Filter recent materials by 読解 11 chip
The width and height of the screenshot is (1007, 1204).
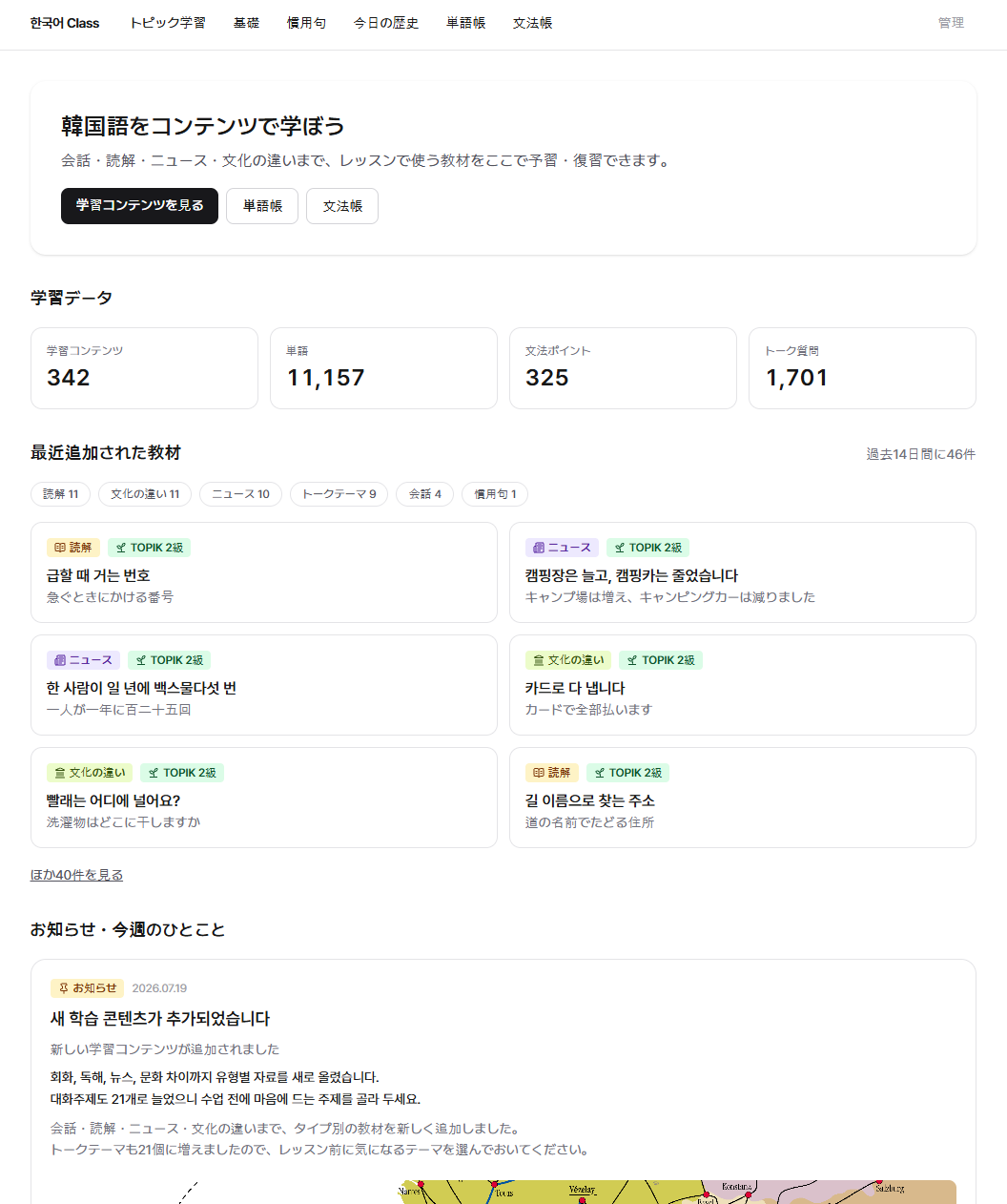pyautogui.click(x=61, y=494)
